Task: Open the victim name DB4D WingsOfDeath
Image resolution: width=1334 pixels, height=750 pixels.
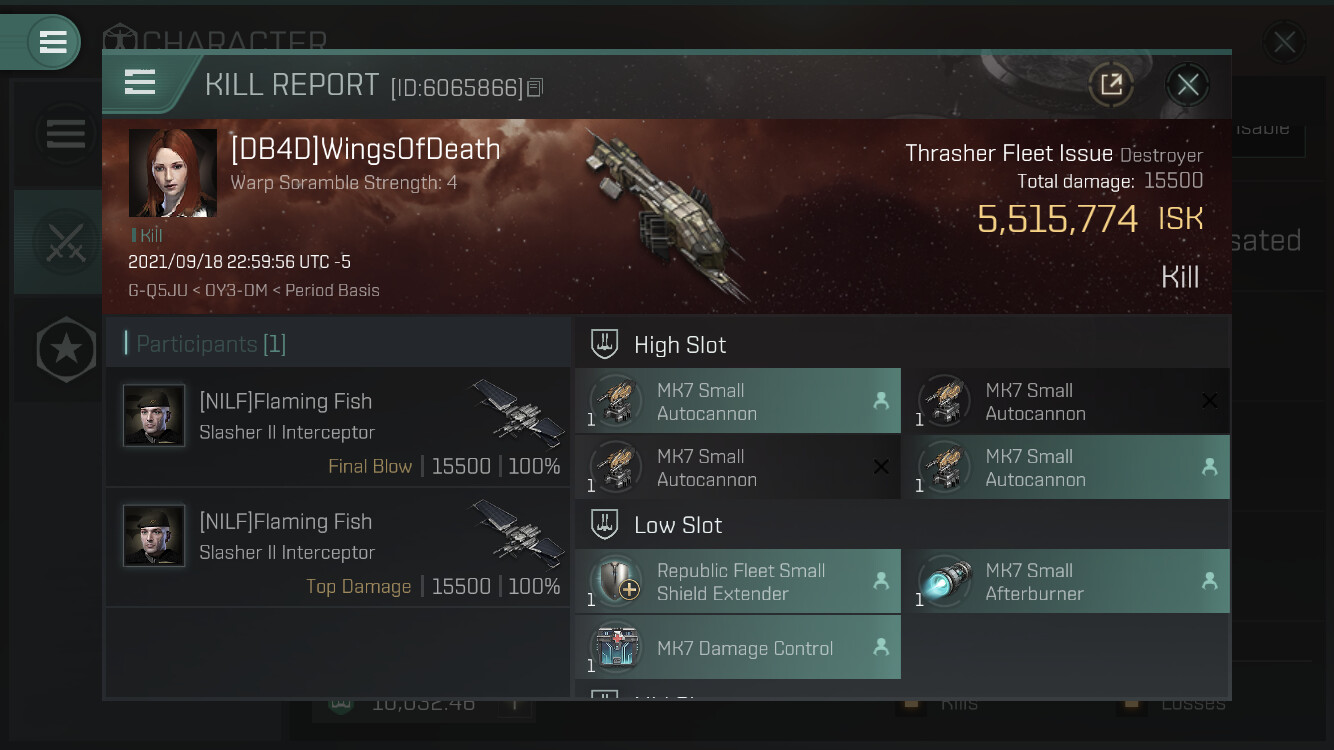Action: pos(365,149)
